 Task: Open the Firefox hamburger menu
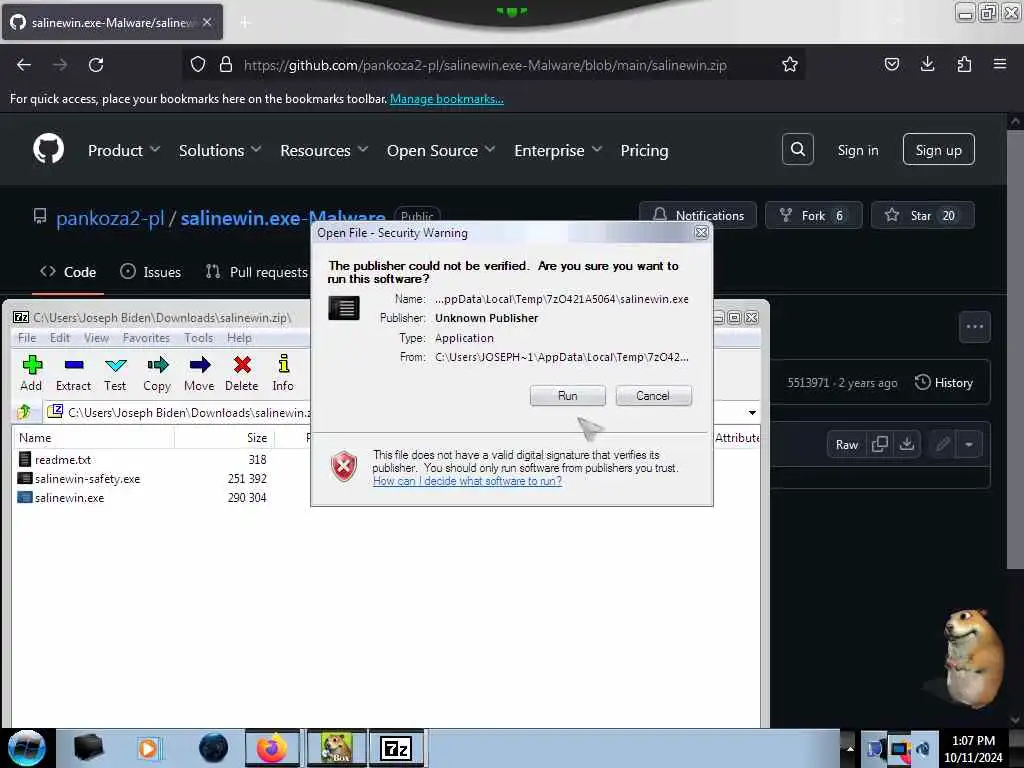pos(1000,65)
